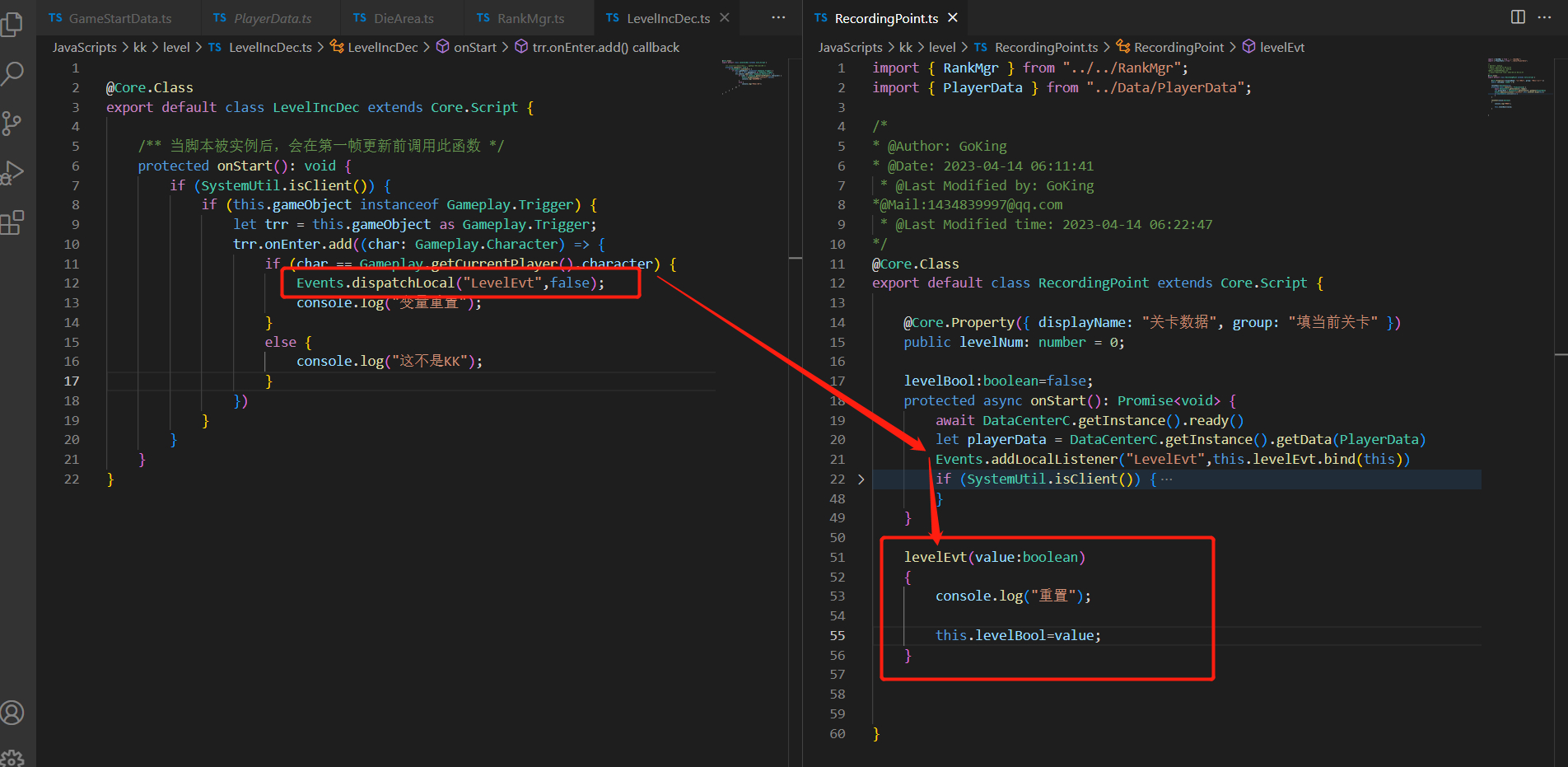The image size is (1568, 767).
Task: Open left editor group more actions menu
Action: point(778,17)
